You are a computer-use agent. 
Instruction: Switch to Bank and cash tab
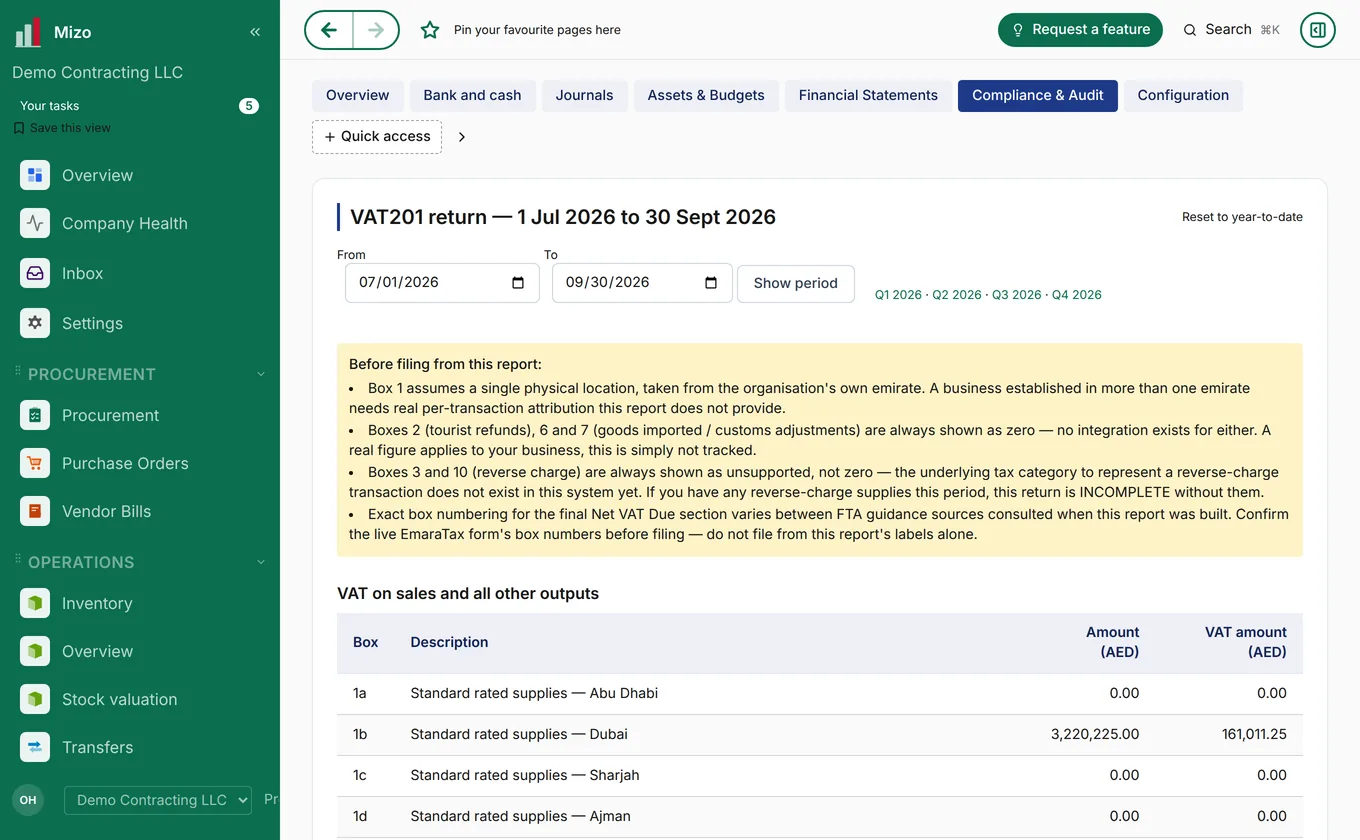click(x=472, y=96)
